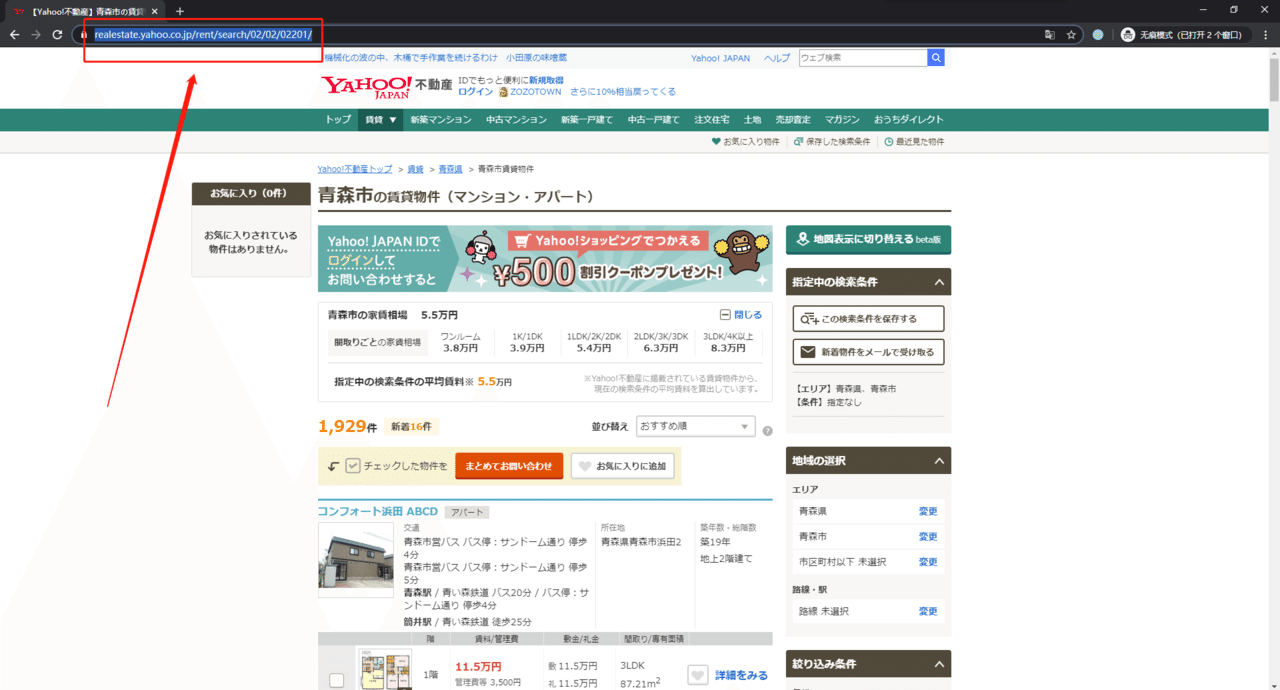Reload the page with the refresh icon
1280x690 pixels.
(58, 34)
